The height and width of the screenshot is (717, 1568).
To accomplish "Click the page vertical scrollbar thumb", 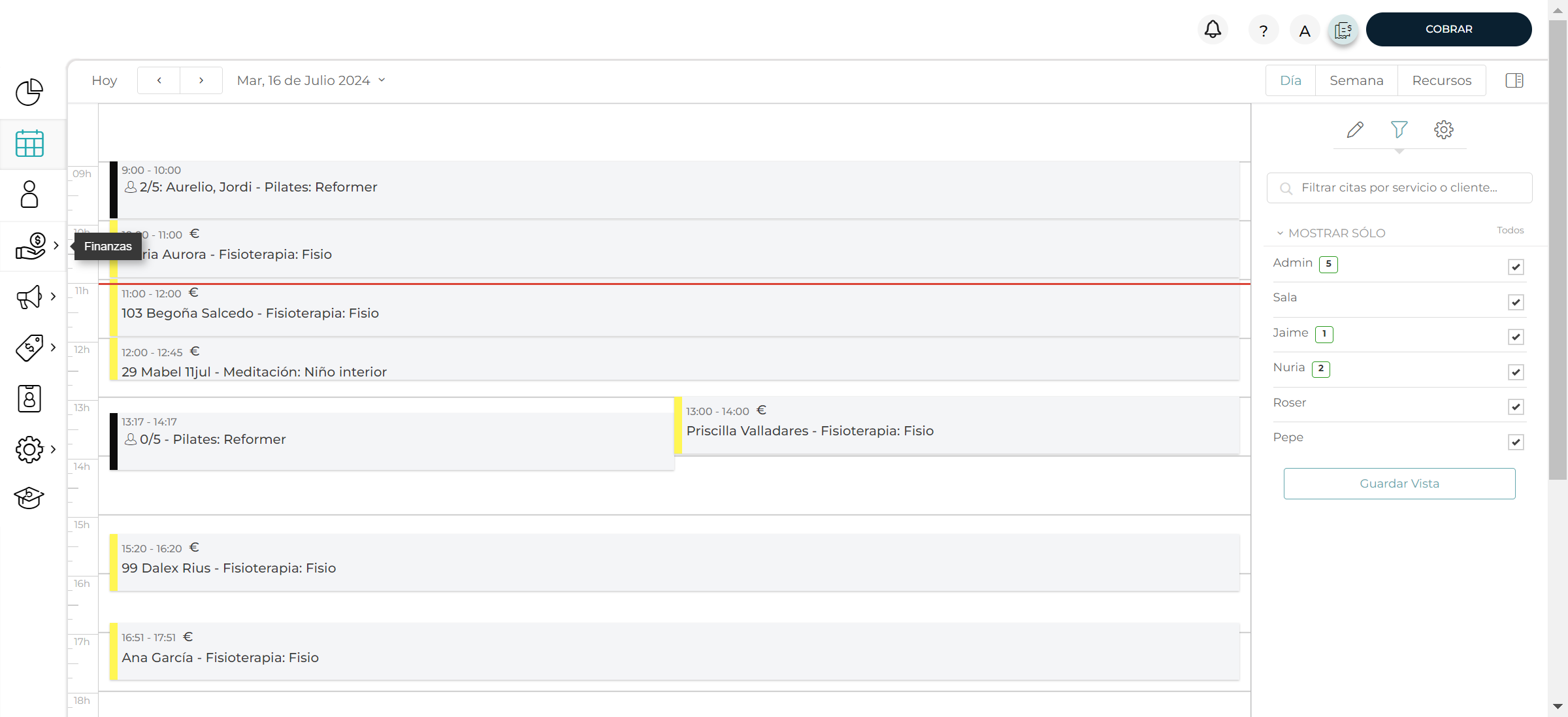I will 1558,249.
